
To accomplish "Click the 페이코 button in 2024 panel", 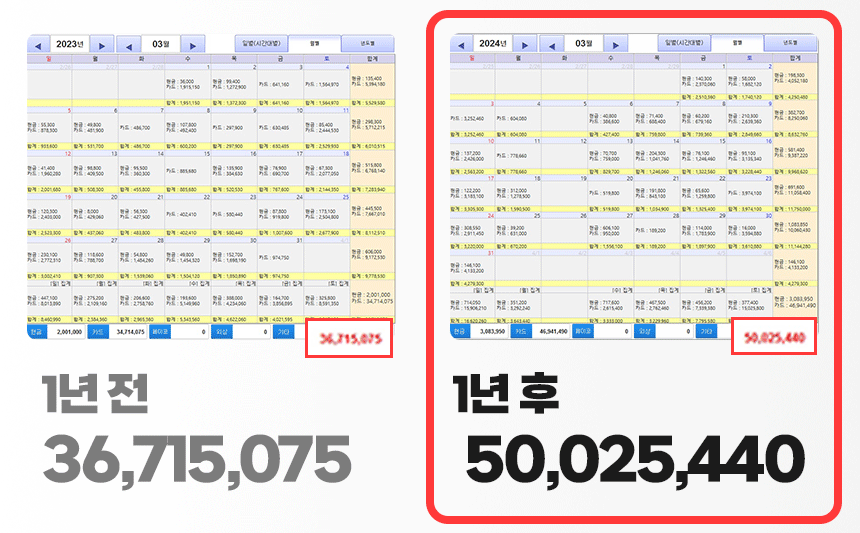I will (x=582, y=331).
